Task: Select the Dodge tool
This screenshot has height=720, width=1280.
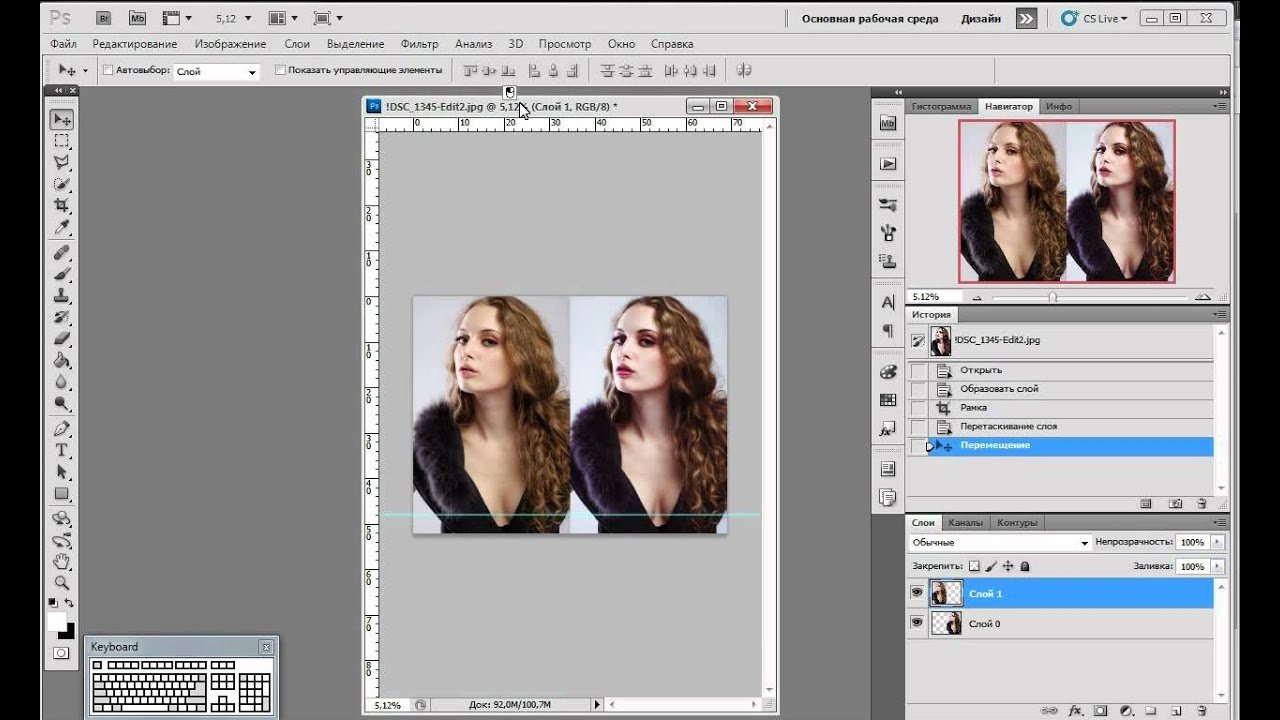Action: pyautogui.click(x=62, y=403)
